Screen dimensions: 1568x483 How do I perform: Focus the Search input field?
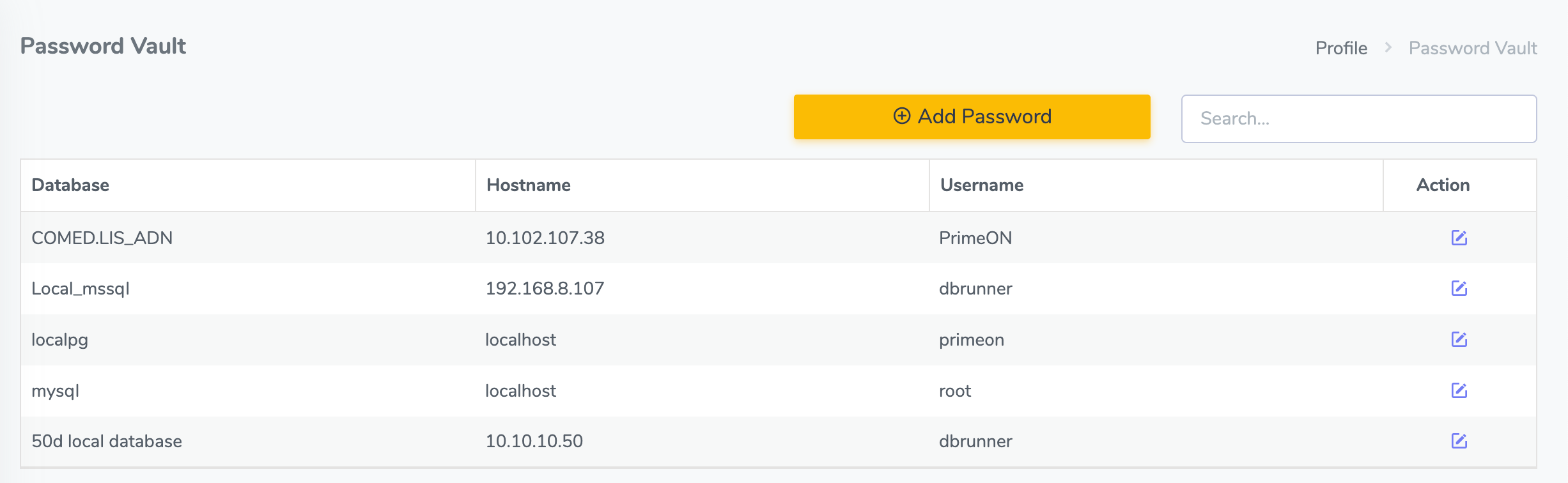(1358, 119)
